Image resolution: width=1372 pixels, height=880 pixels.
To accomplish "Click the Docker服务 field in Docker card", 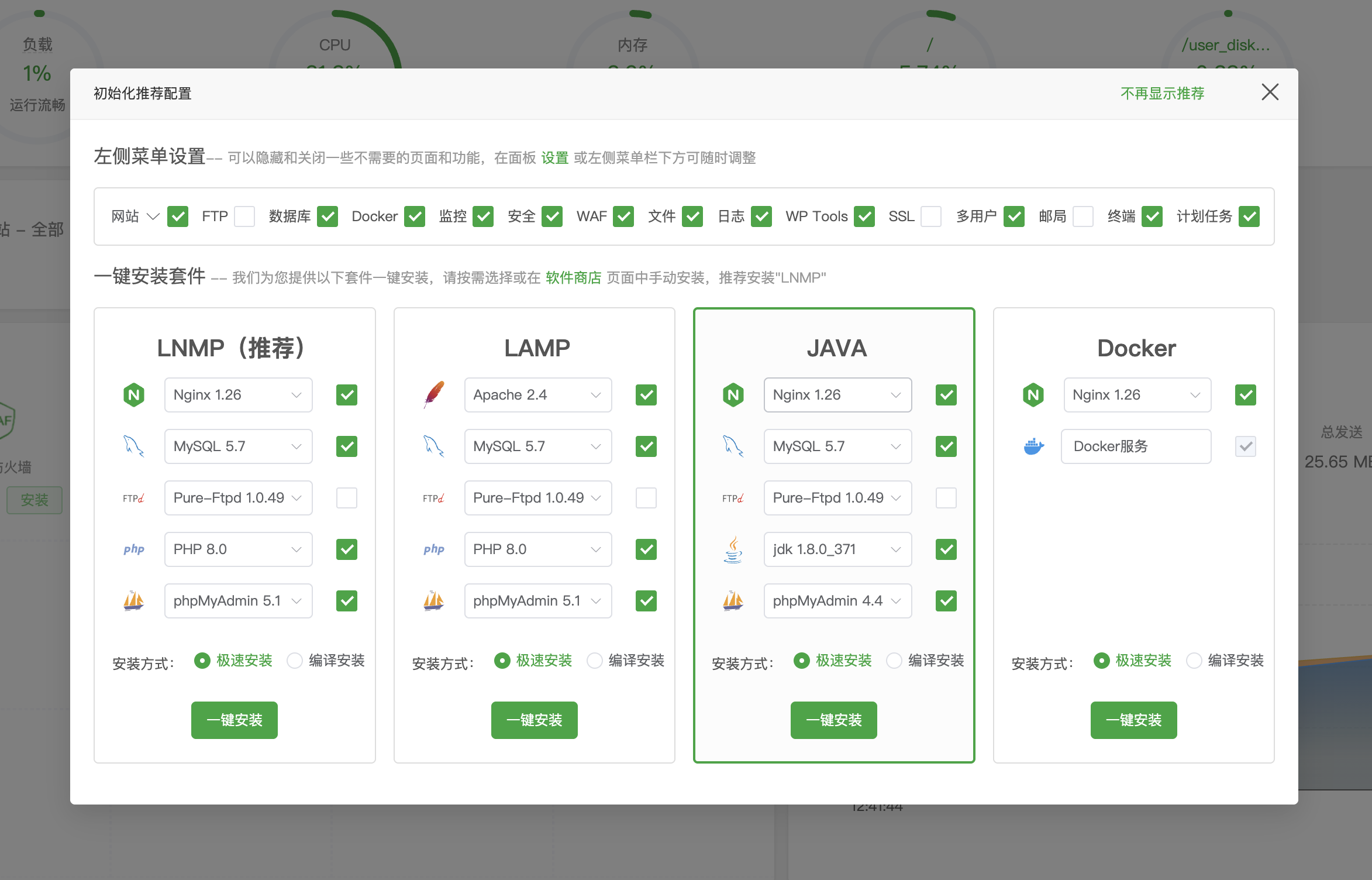I will click(1136, 446).
